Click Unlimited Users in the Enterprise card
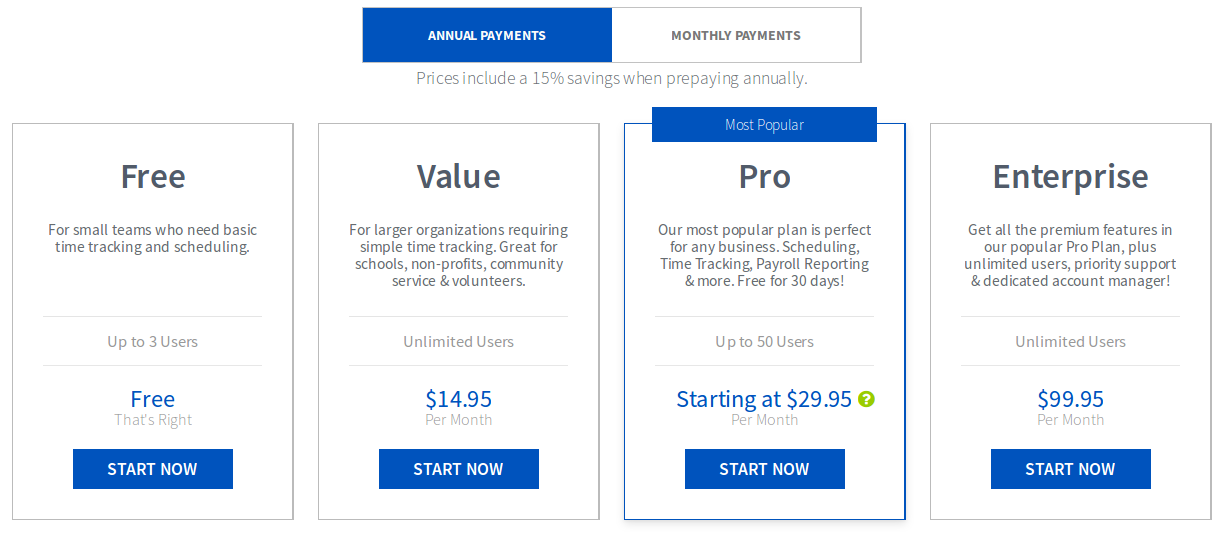This screenshot has height=535, width=1226. (x=1070, y=342)
